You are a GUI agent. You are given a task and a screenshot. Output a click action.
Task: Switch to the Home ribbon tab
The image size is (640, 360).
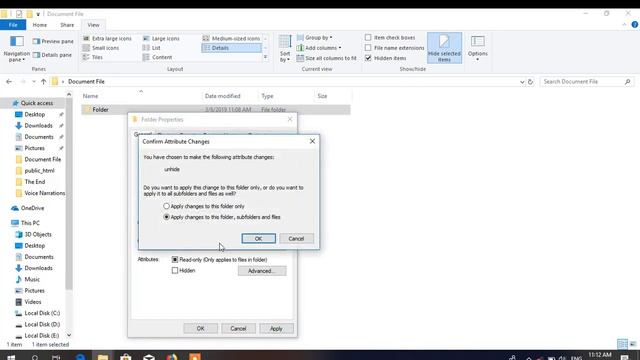(x=40, y=25)
